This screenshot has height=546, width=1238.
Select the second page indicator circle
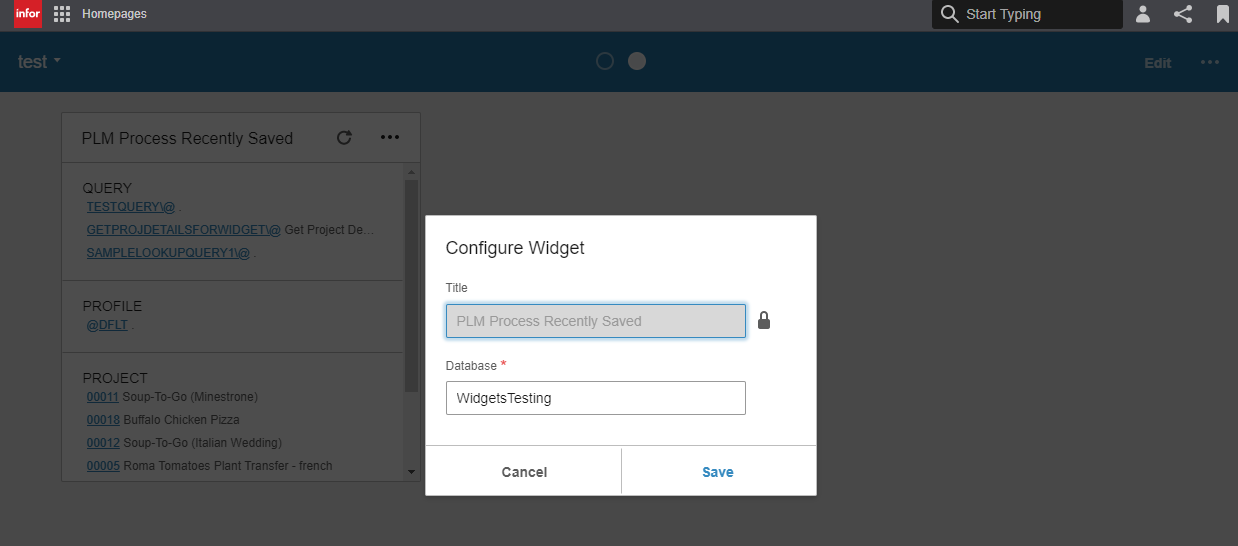(637, 61)
